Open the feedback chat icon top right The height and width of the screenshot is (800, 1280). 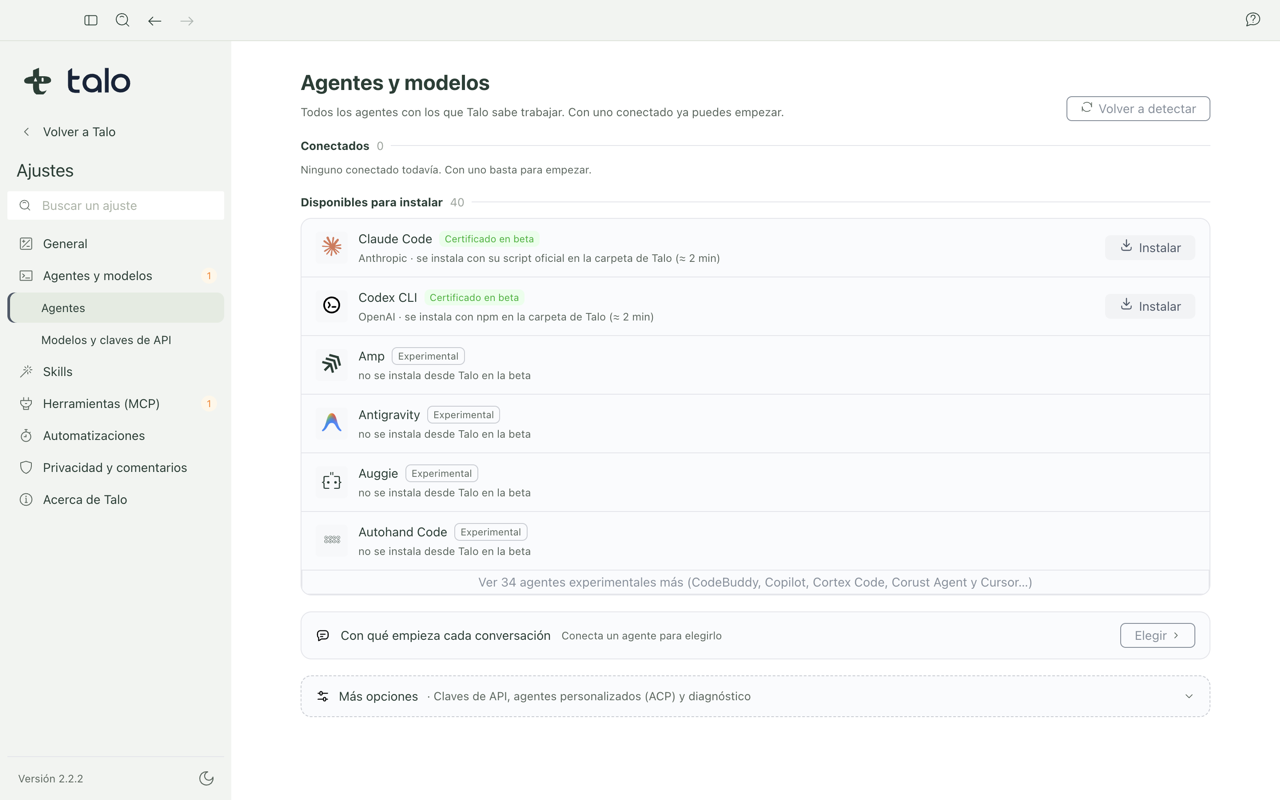pos(1253,20)
